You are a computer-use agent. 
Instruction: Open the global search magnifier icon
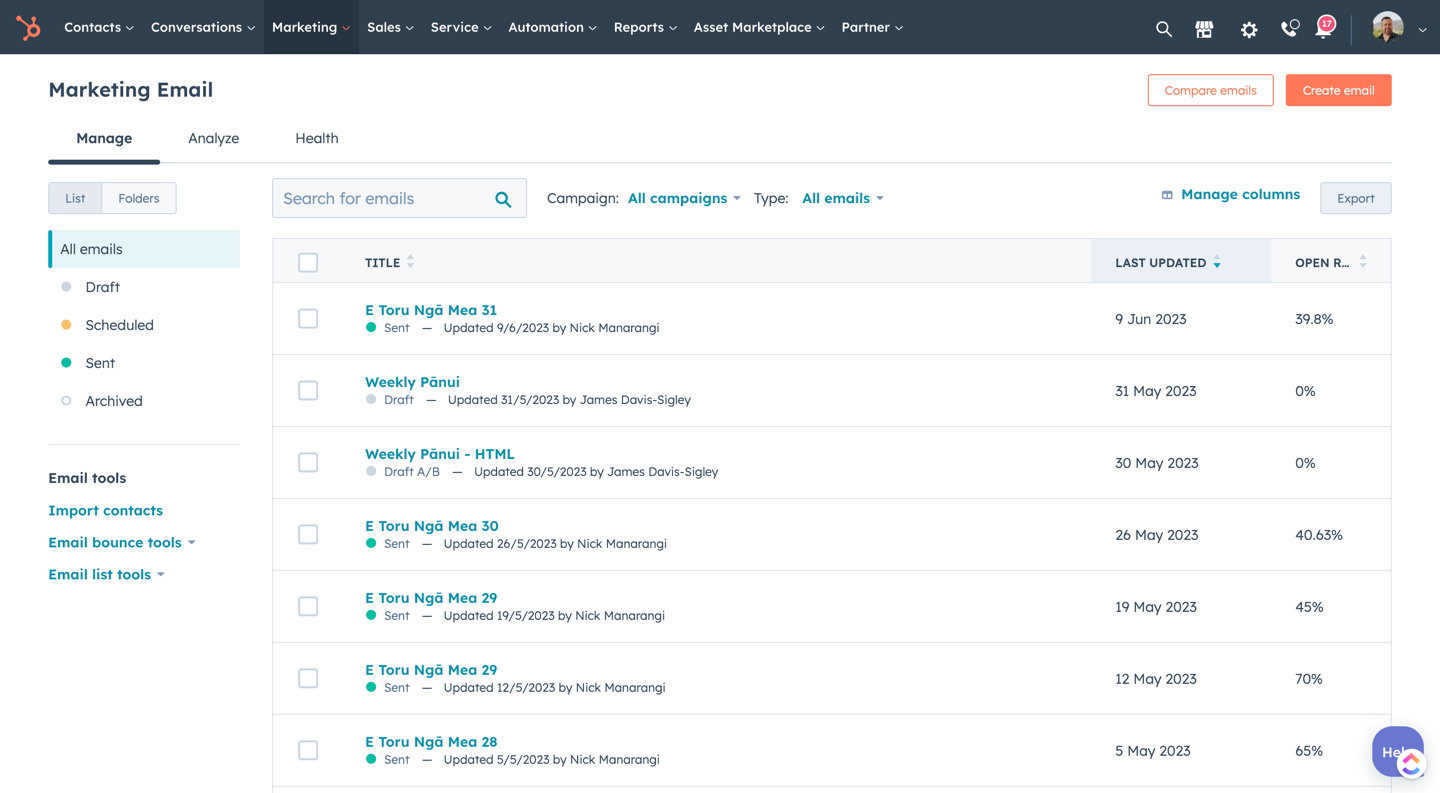tap(1163, 29)
